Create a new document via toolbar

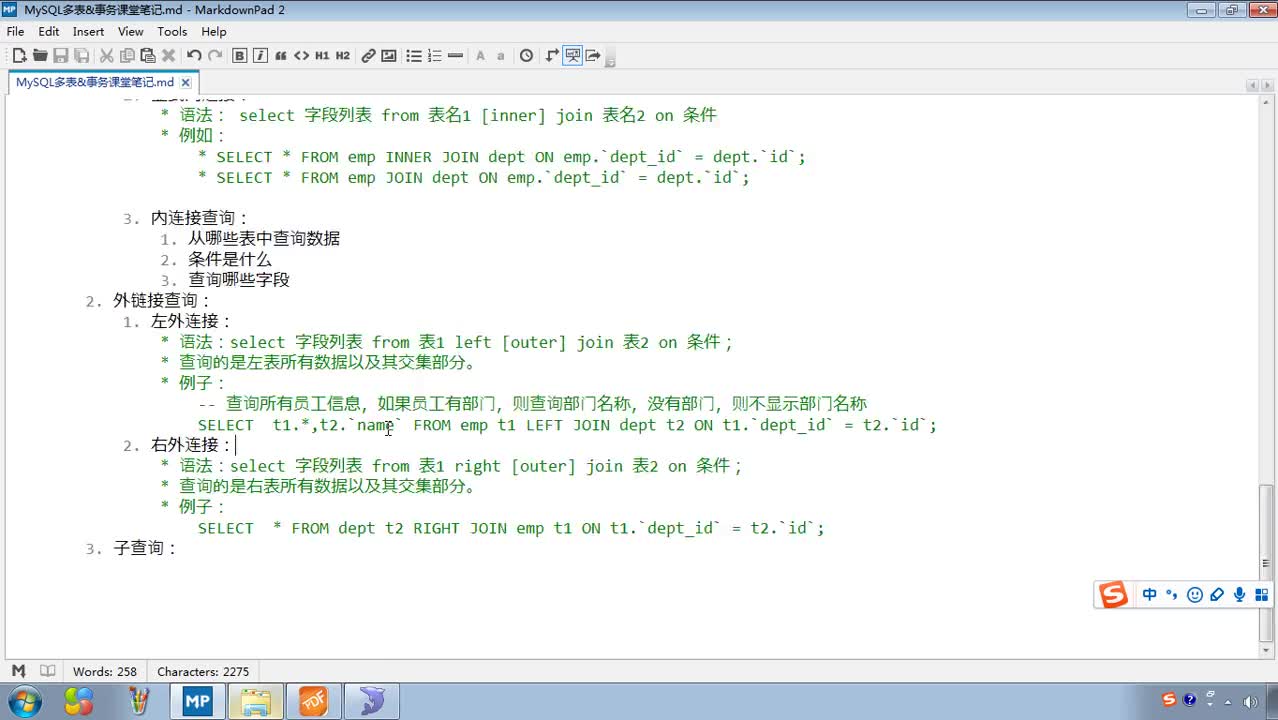pyautogui.click(x=19, y=56)
